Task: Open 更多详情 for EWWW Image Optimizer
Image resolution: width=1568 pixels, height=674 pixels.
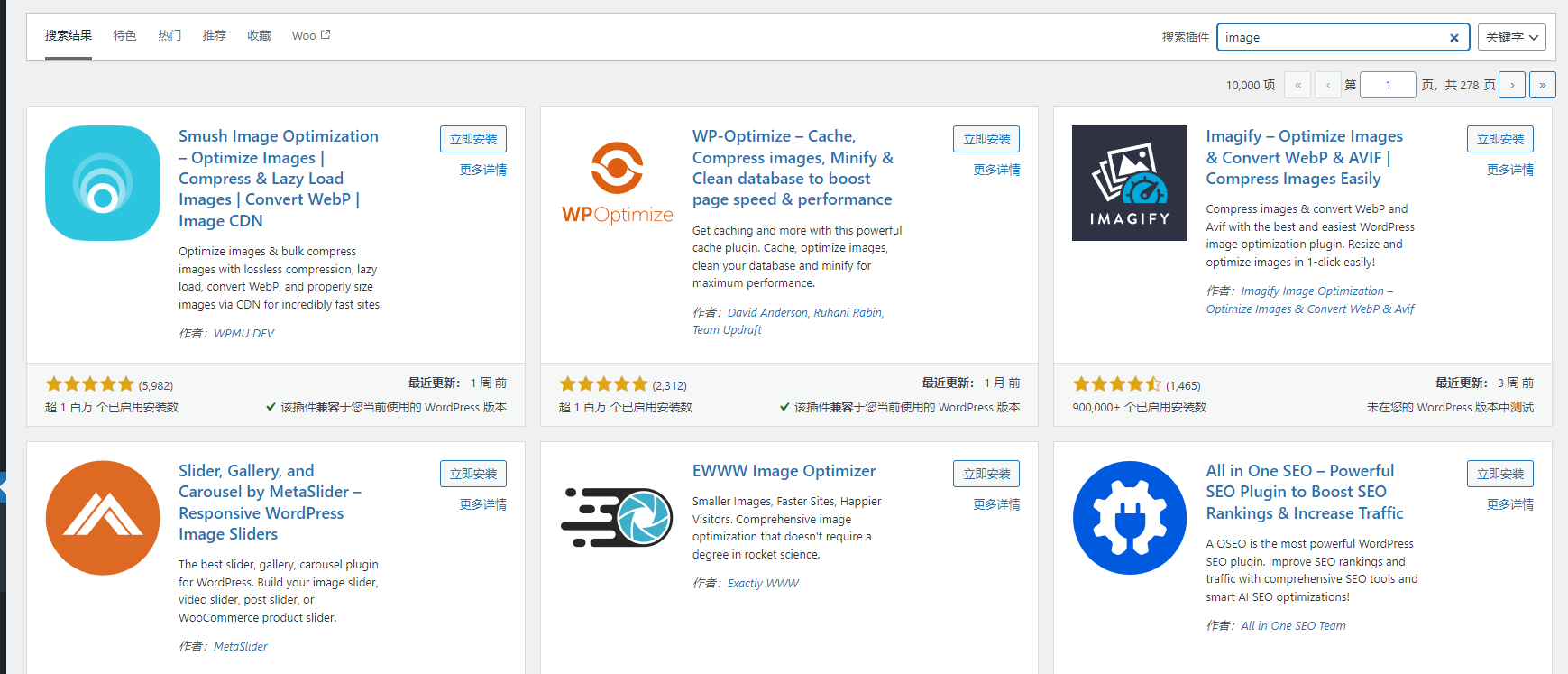Action: click(996, 504)
